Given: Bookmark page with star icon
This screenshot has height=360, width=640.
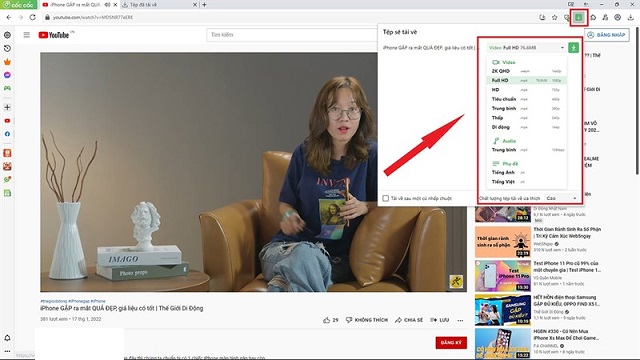Looking at the screenshot, I should [554, 17].
